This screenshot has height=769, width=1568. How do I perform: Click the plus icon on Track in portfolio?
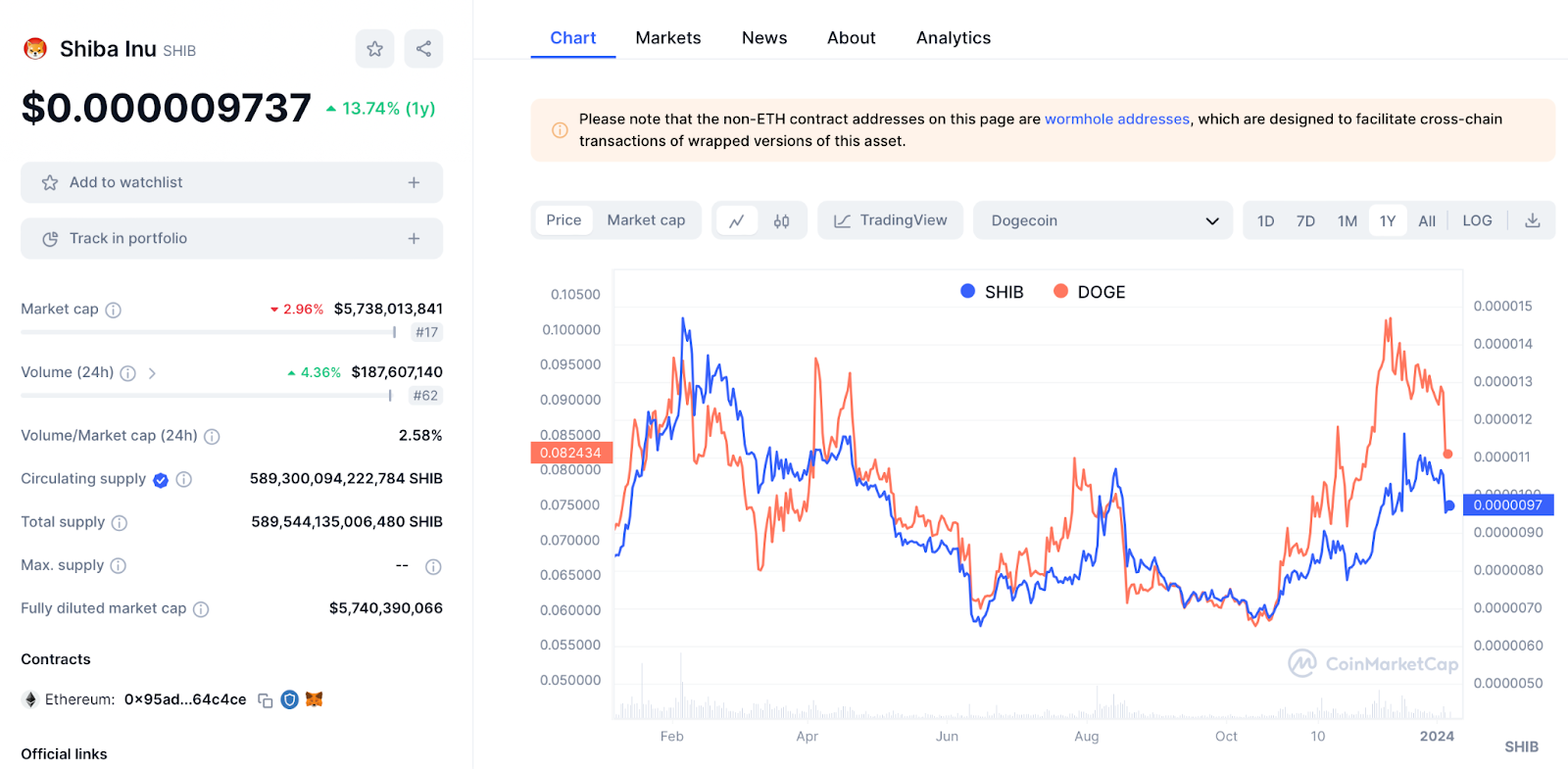pos(414,239)
